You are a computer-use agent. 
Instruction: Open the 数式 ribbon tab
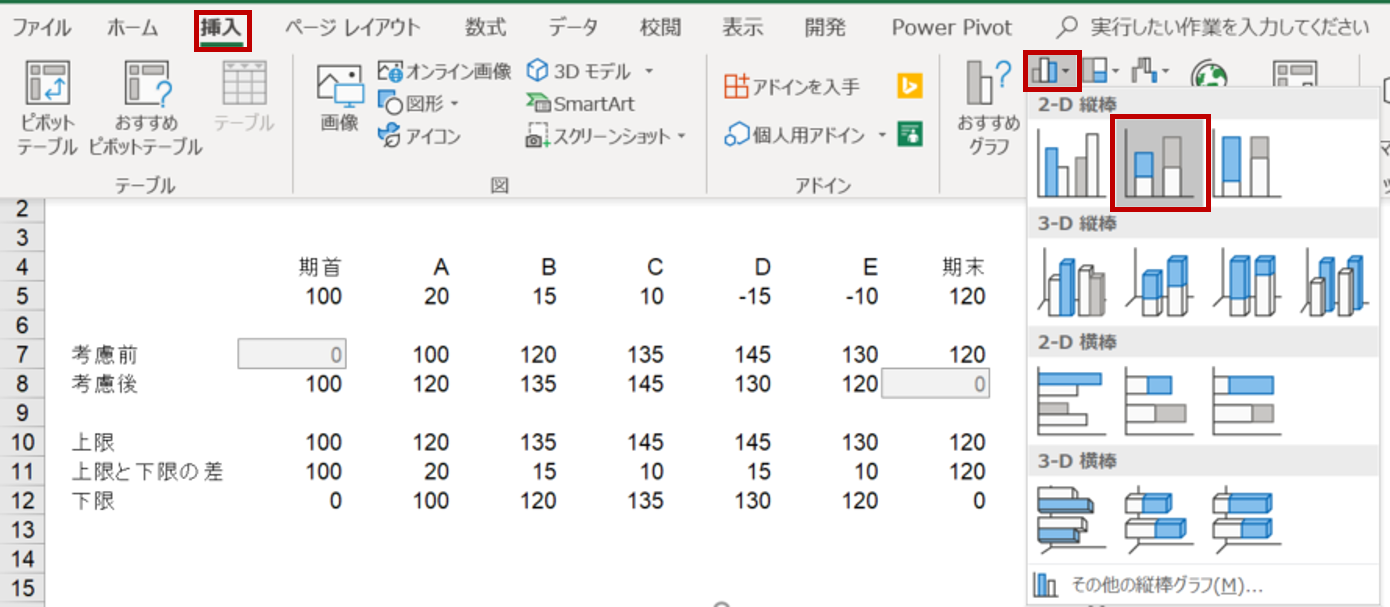tap(486, 28)
